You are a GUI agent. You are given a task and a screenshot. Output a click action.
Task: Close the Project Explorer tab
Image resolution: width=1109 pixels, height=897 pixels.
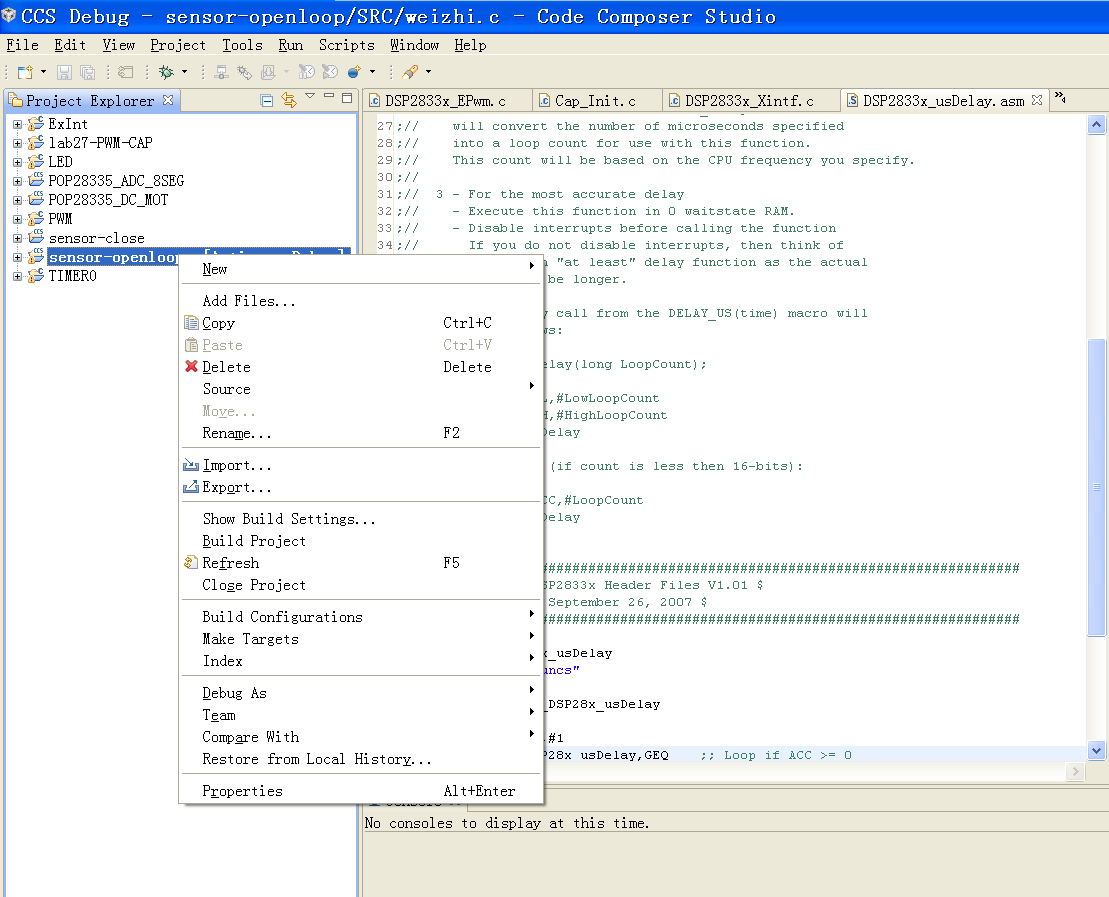(168, 100)
